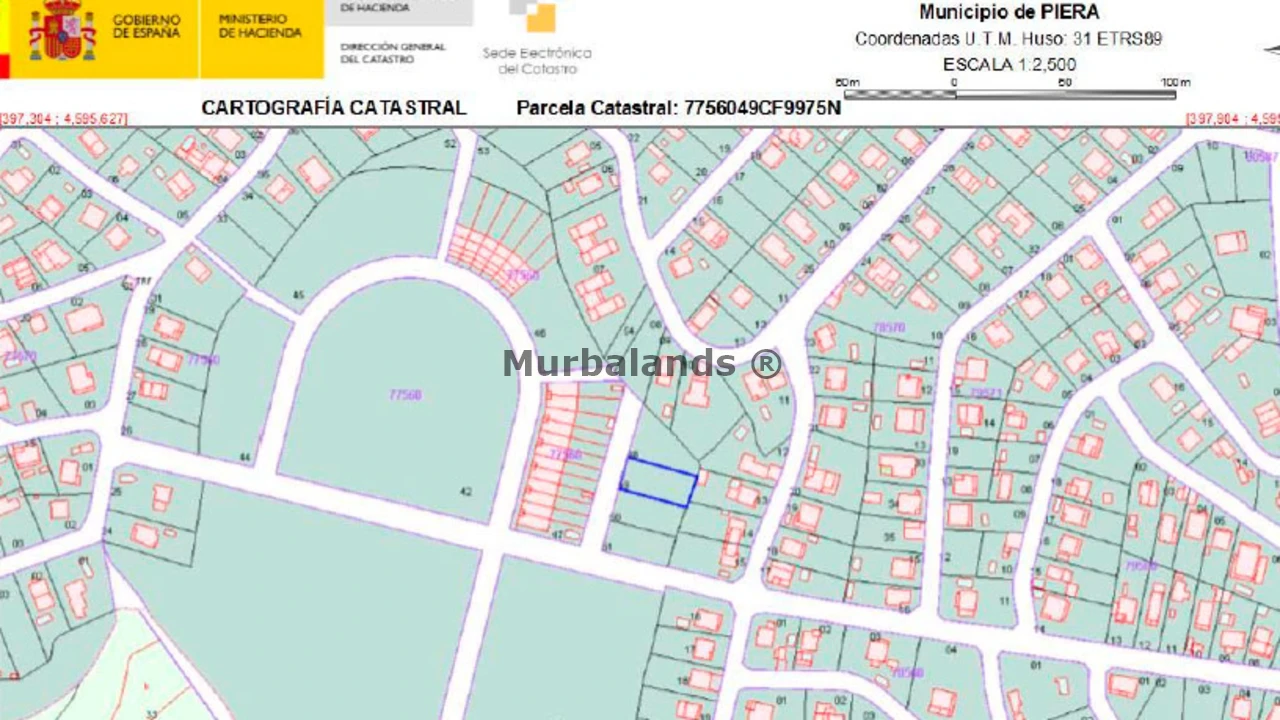The height and width of the screenshot is (720, 1280).
Task: Click the Coordenadas U.T.M. Huso 31 text
Action: click(x=1008, y=39)
